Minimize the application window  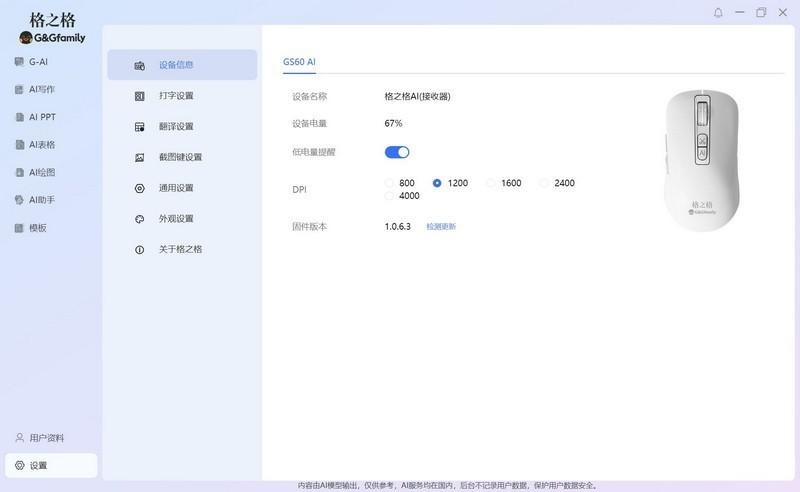[x=740, y=12]
